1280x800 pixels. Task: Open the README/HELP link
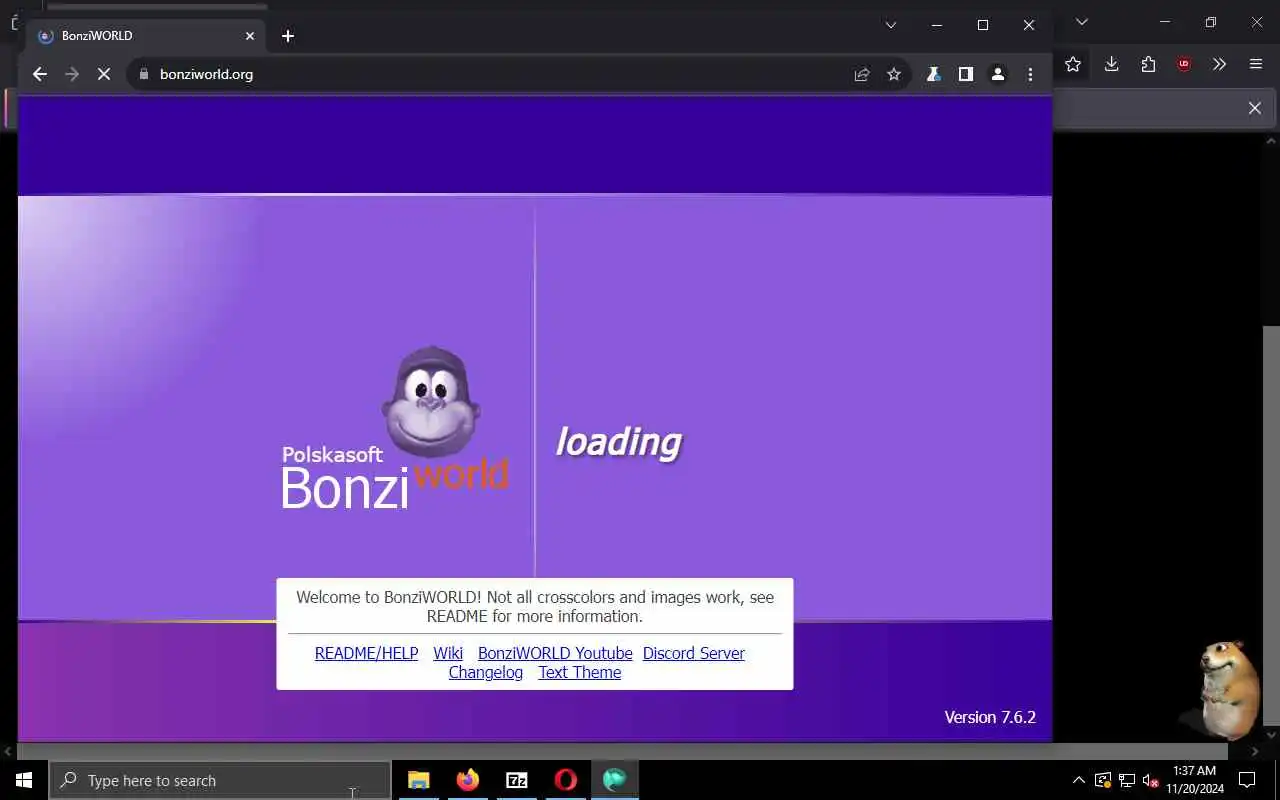(366, 653)
